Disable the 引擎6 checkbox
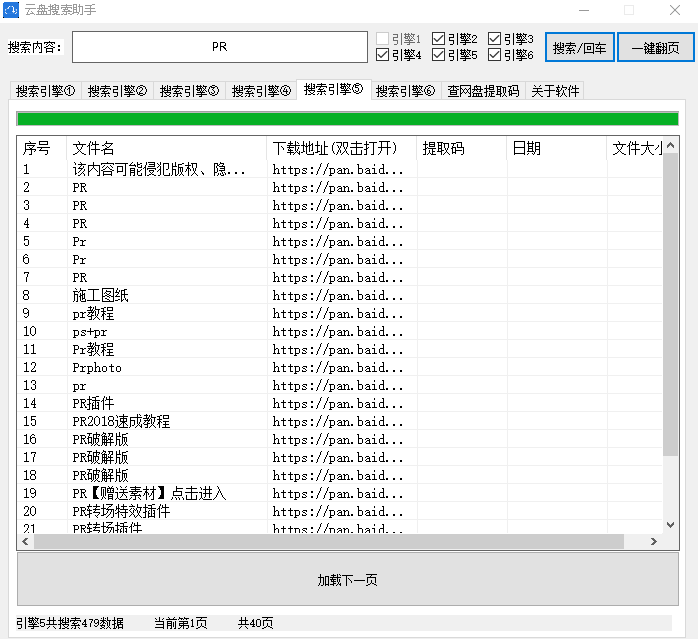 pos(495,55)
